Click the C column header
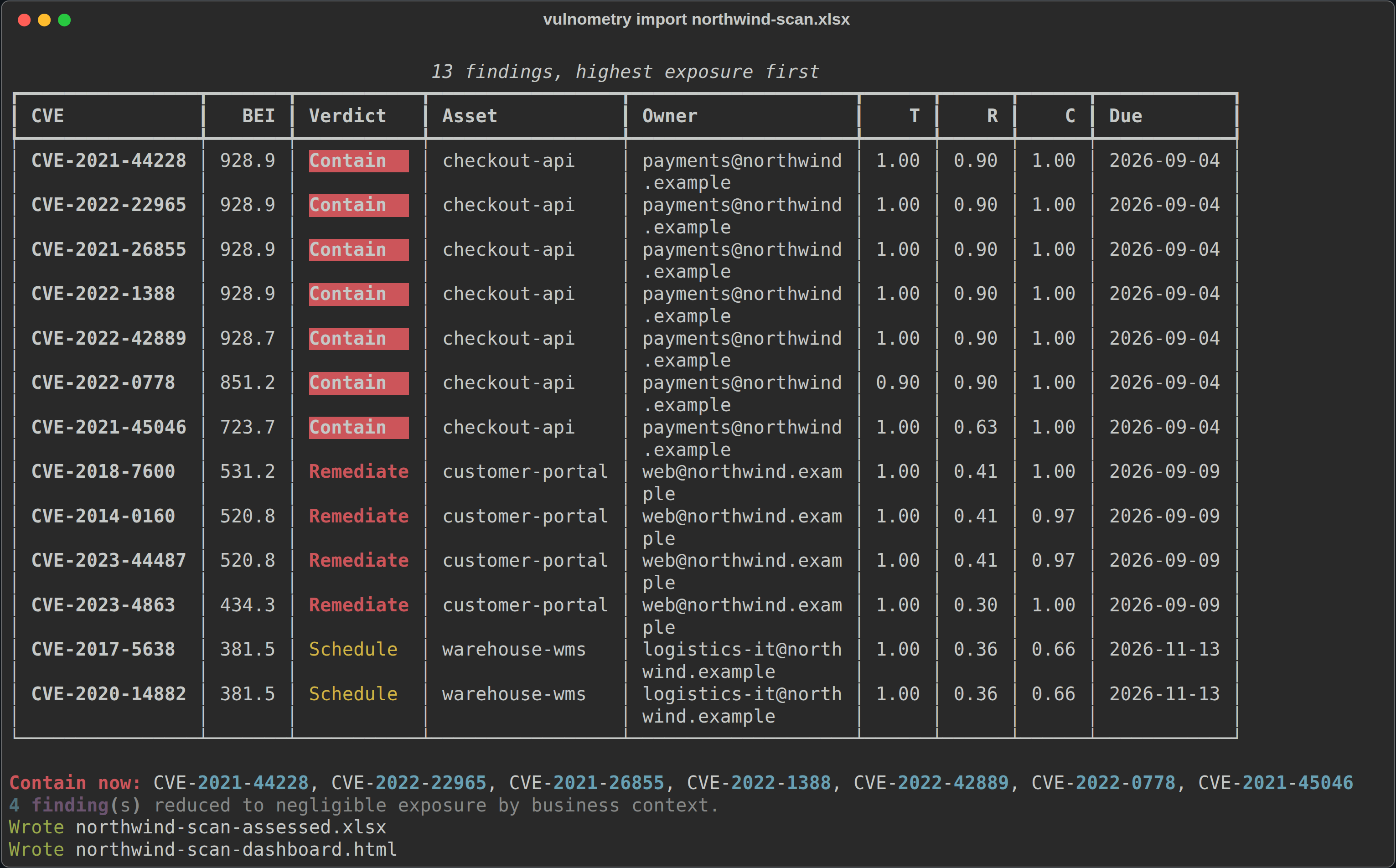The height and width of the screenshot is (868, 1396). [x=1070, y=116]
